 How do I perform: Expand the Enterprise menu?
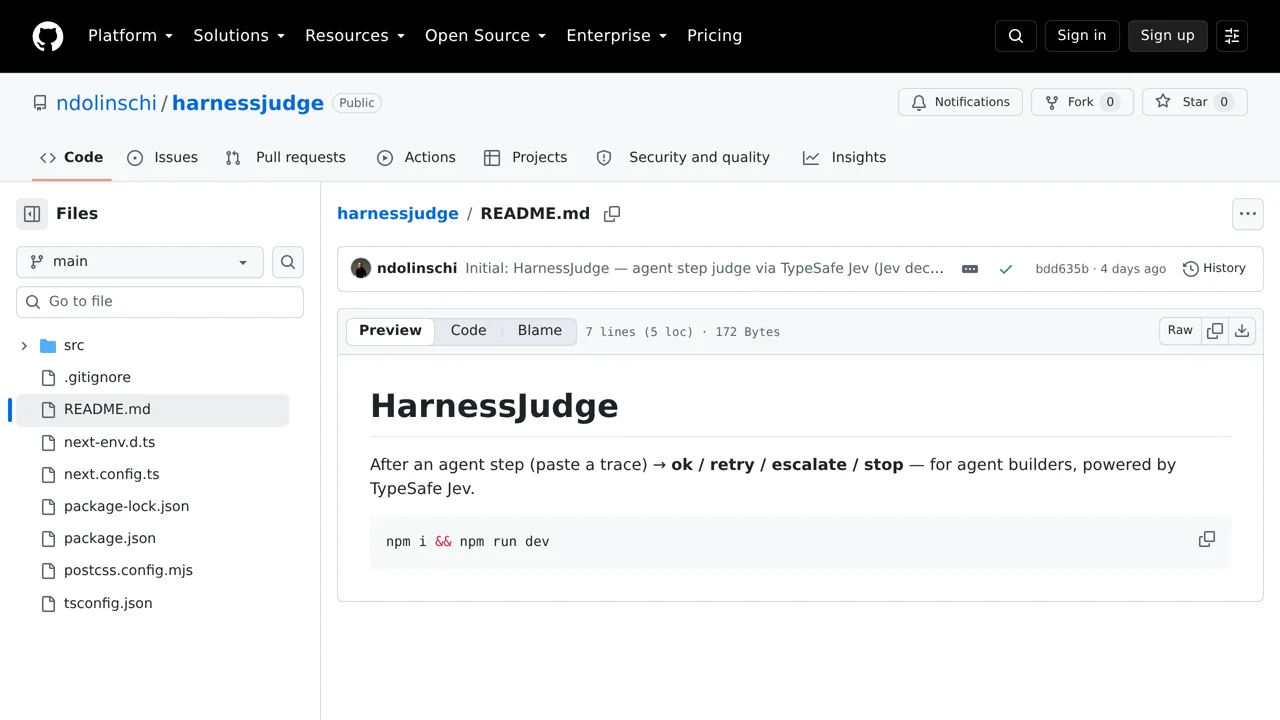coord(617,36)
